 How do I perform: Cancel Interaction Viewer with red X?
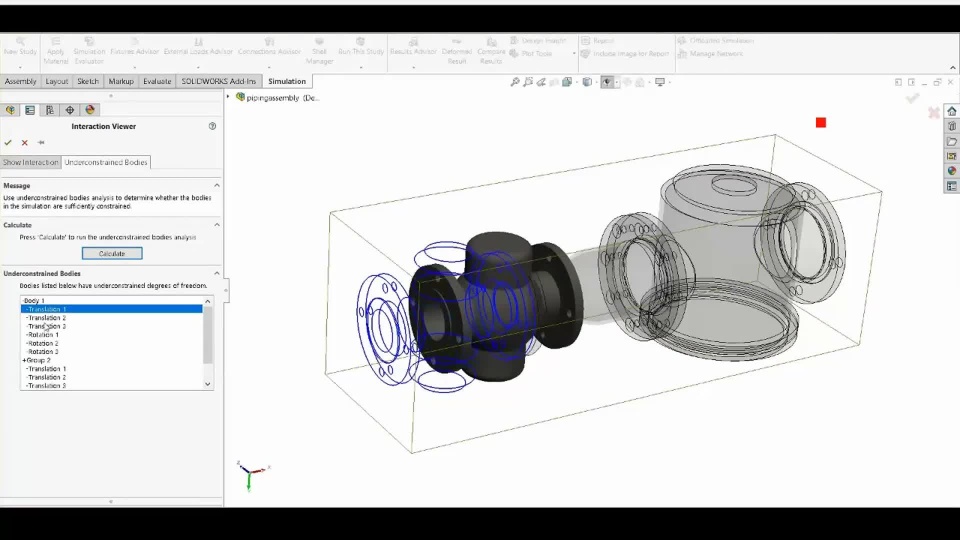pos(24,143)
